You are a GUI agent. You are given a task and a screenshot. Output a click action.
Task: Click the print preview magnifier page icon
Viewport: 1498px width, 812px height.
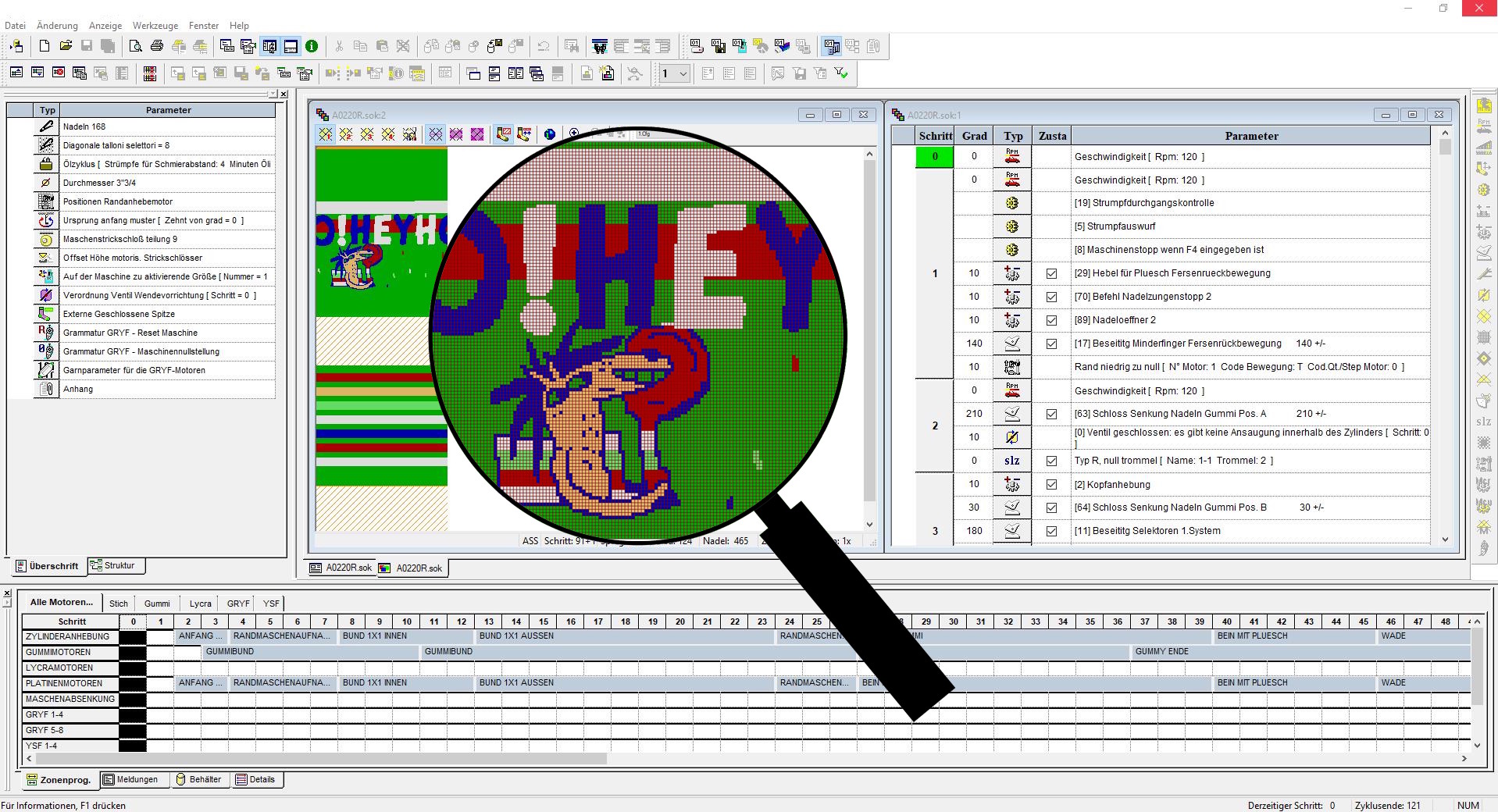(135, 47)
